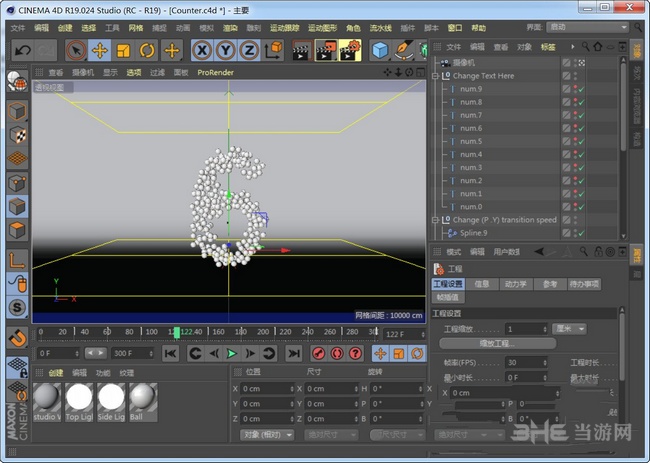This screenshot has width=650, height=463.
Task: Click object manager vertical scrollbar
Action: [623, 147]
